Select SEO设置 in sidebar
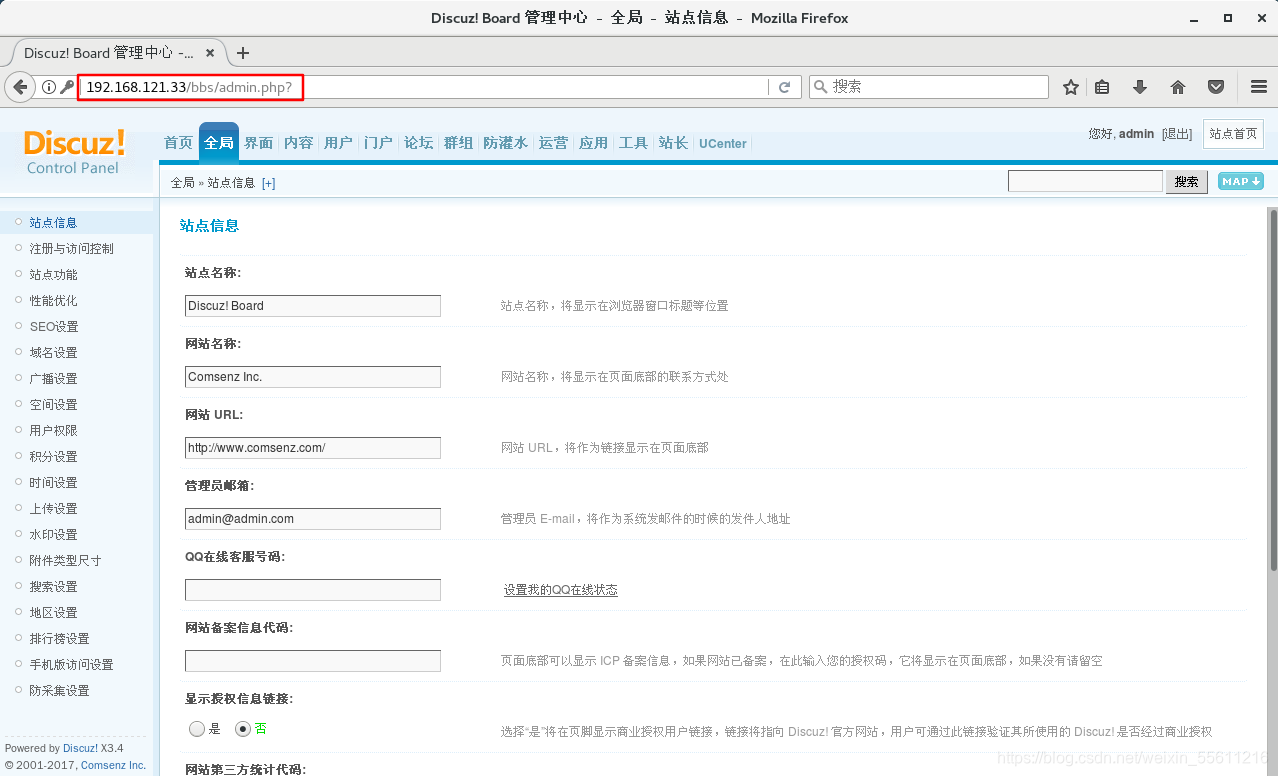Viewport: 1278px width, 776px height. click(54, 327)
